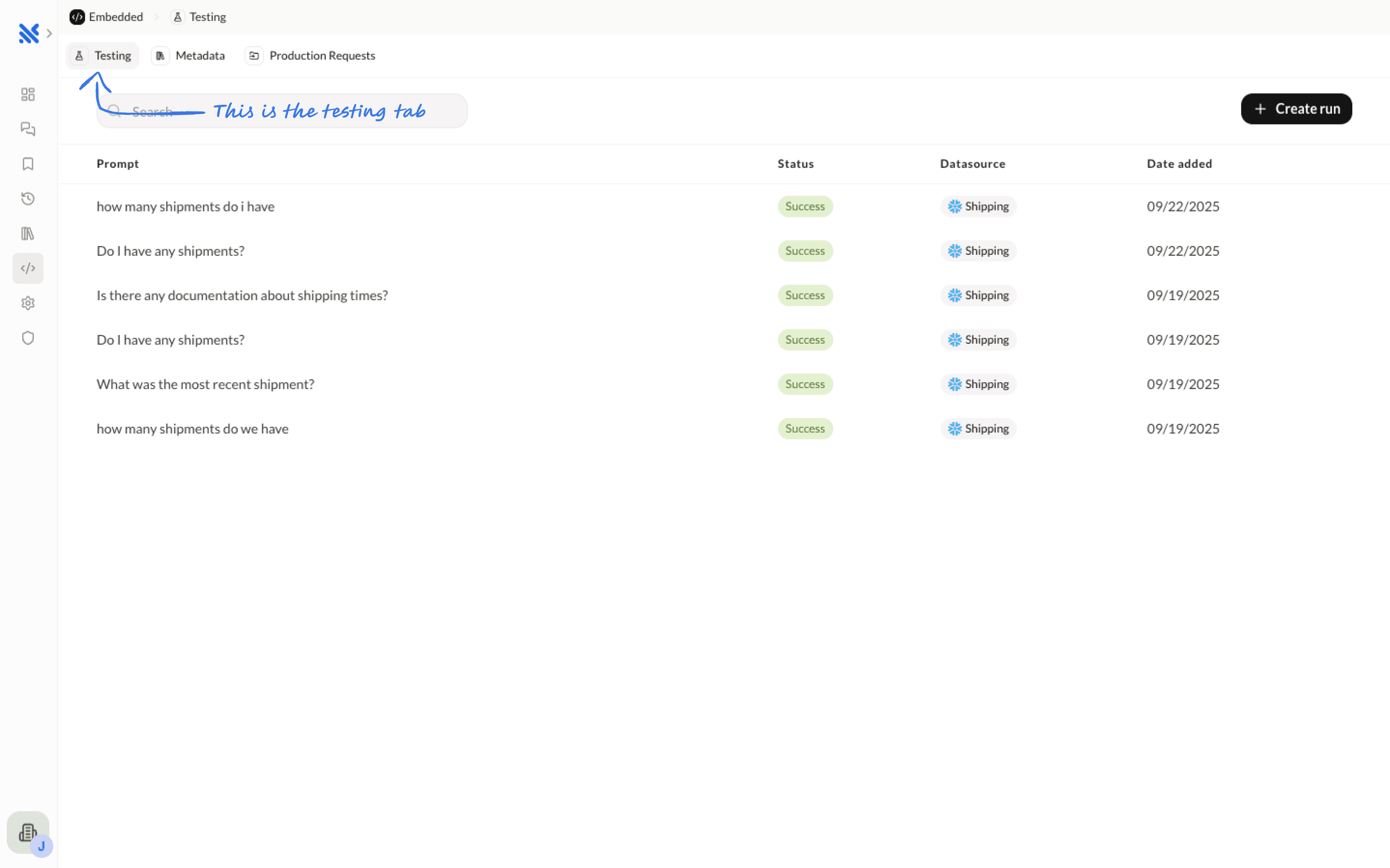Click the Create run button
Viewport: 1390px width, 868px height.
coord(1296,109)
